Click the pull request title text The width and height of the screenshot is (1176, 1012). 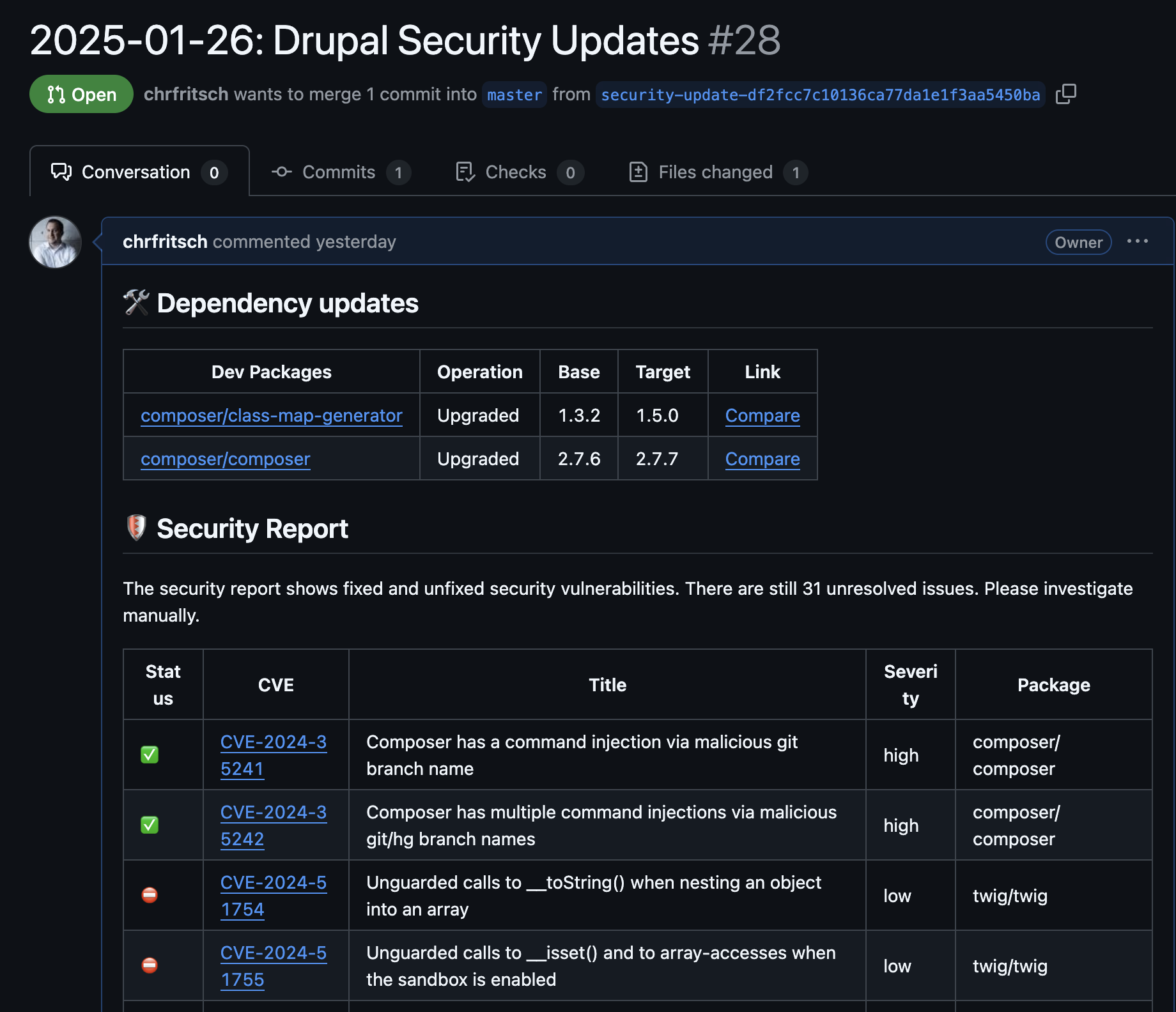364,40
